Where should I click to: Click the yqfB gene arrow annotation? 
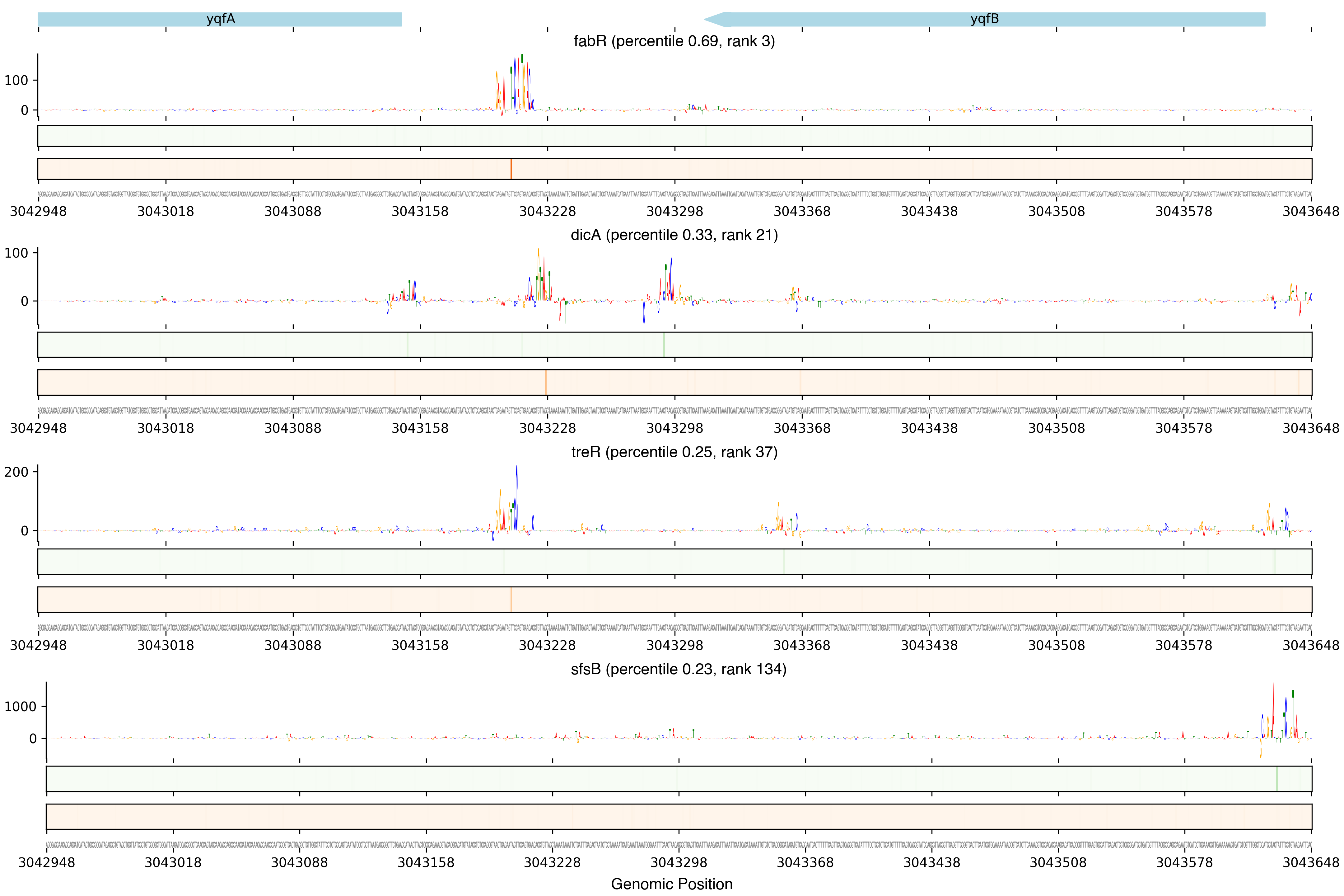pos(984,19)
